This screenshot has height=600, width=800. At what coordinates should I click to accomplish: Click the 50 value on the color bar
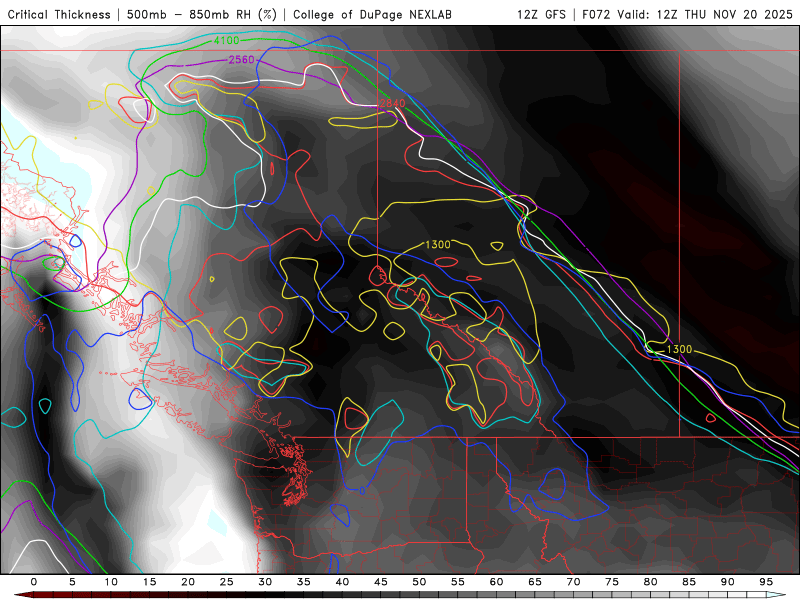point(419,582)
